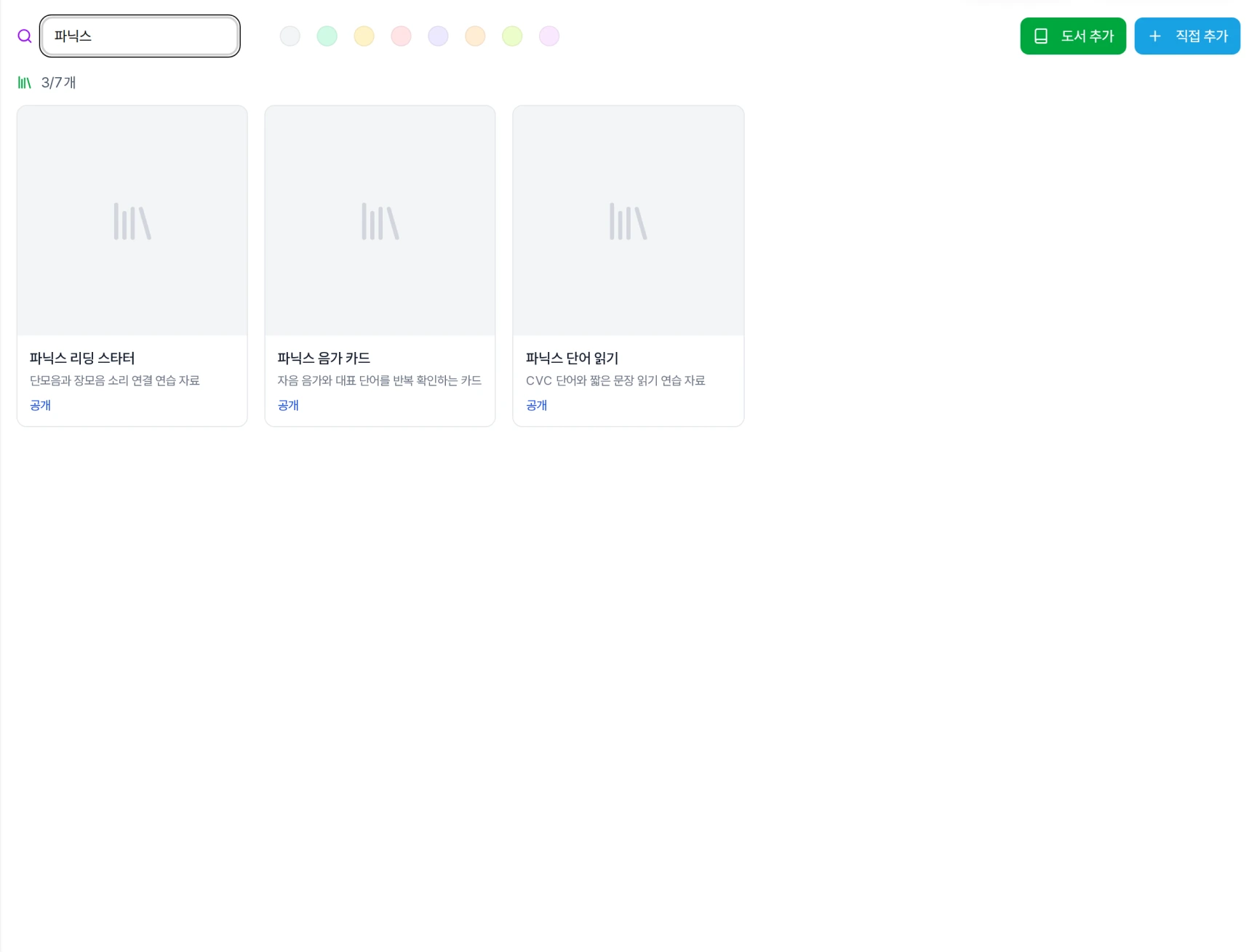Choose the lavender color filter swatch
Image resolution: width=1257 pixels, height=952 pixels.
click(438, 36)
